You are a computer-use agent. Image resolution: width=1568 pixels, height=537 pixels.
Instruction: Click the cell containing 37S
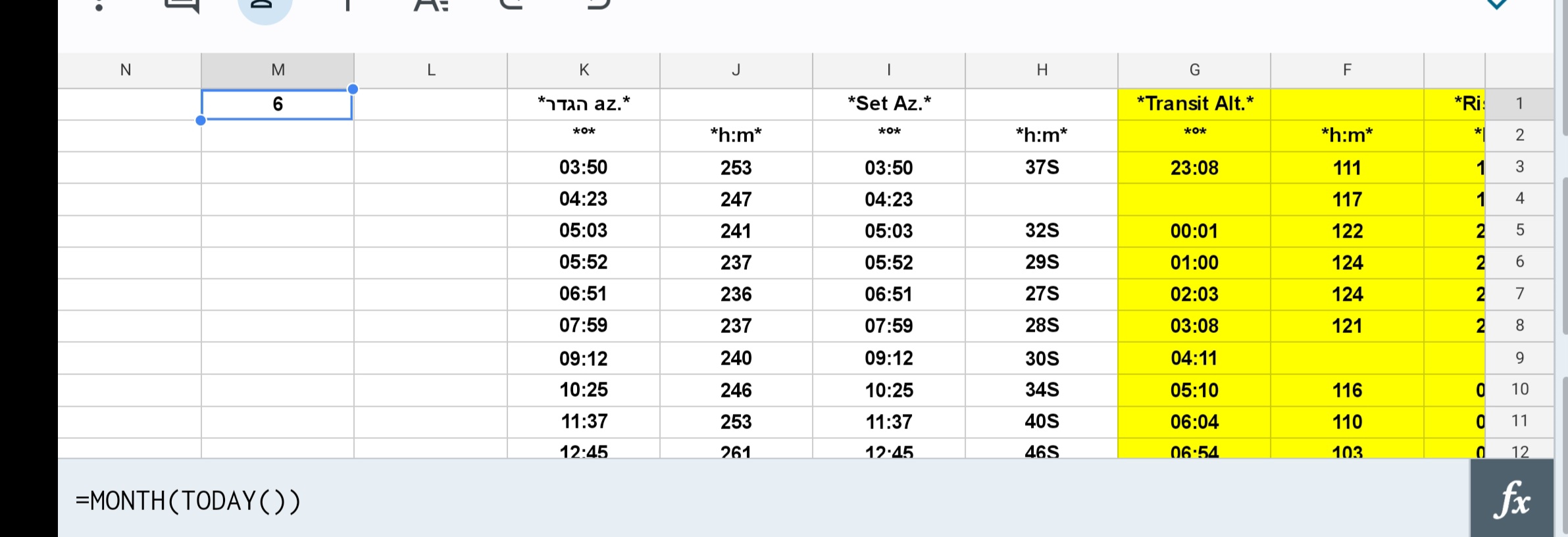[x=1041, y=168]
